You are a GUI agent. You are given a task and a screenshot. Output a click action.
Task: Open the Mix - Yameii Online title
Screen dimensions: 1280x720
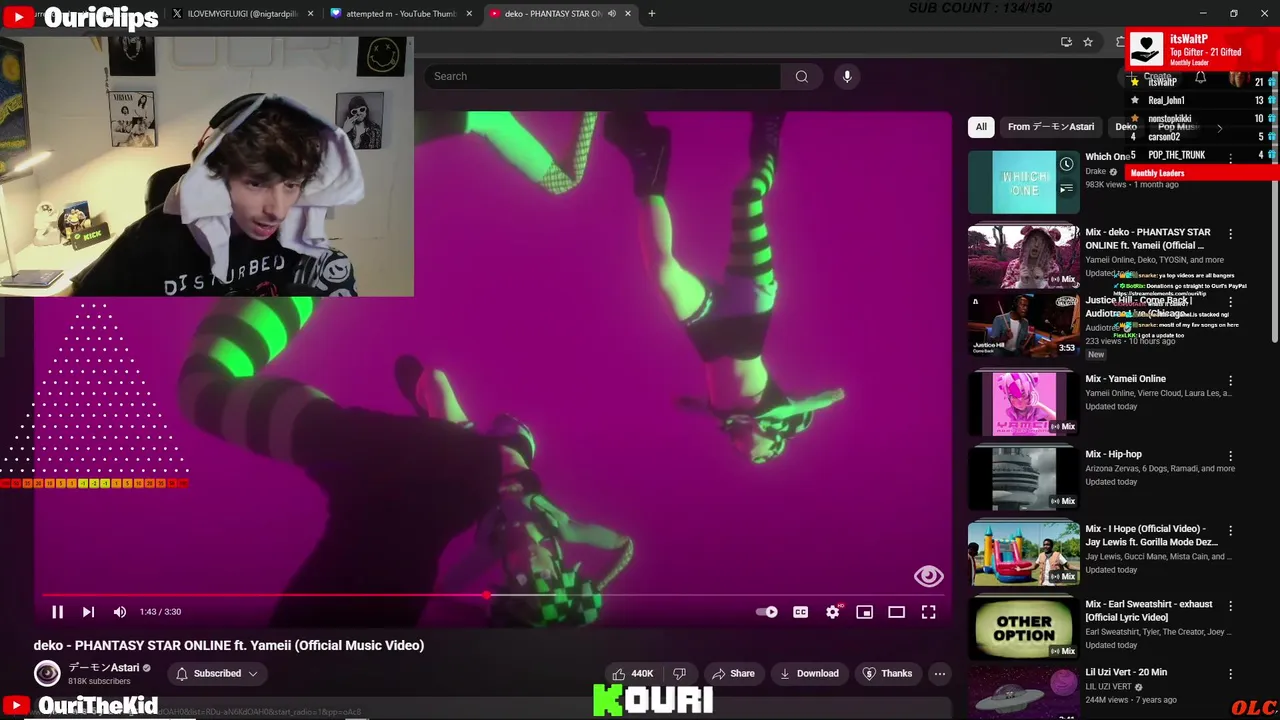tap(1126, 379)
